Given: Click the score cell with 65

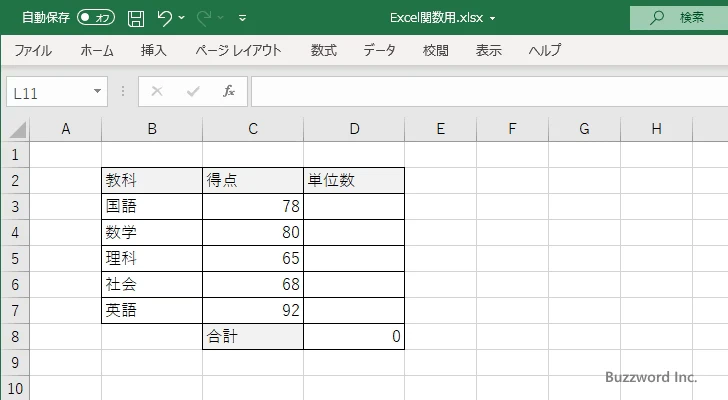Looking at the screenshot, I should pos(253,258).
